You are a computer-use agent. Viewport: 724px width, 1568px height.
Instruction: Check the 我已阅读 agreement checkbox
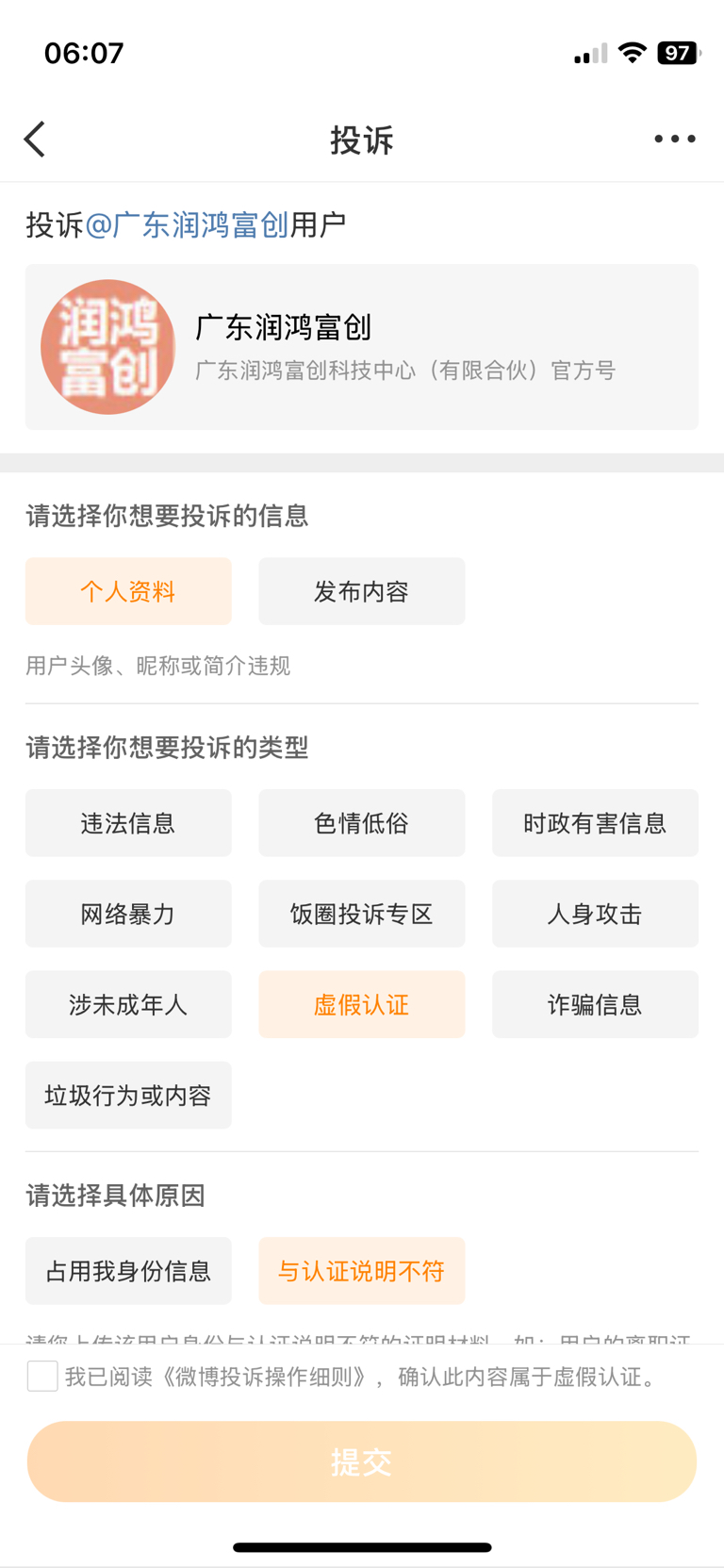pos(42,1376)
